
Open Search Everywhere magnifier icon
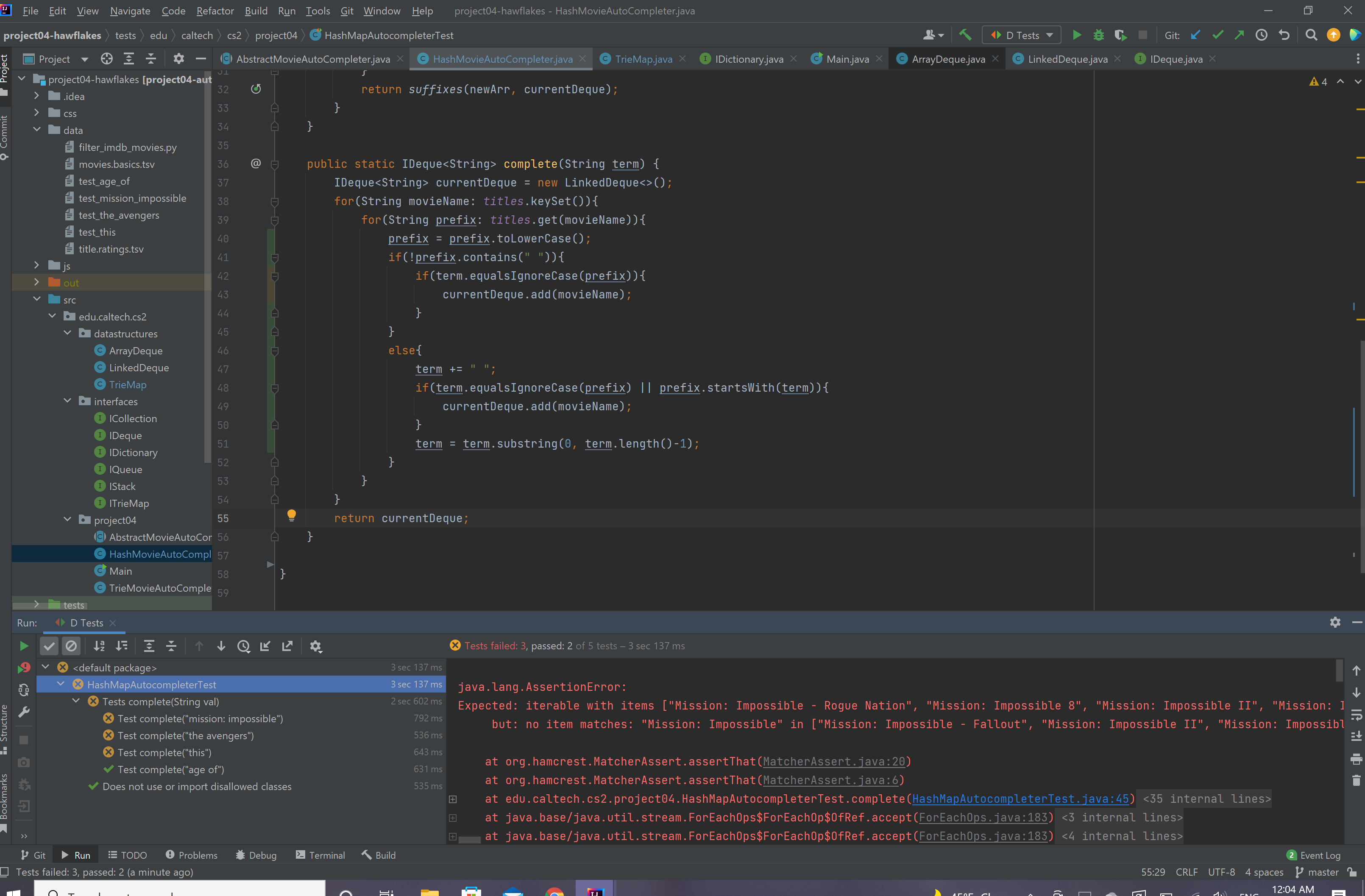1311,35
